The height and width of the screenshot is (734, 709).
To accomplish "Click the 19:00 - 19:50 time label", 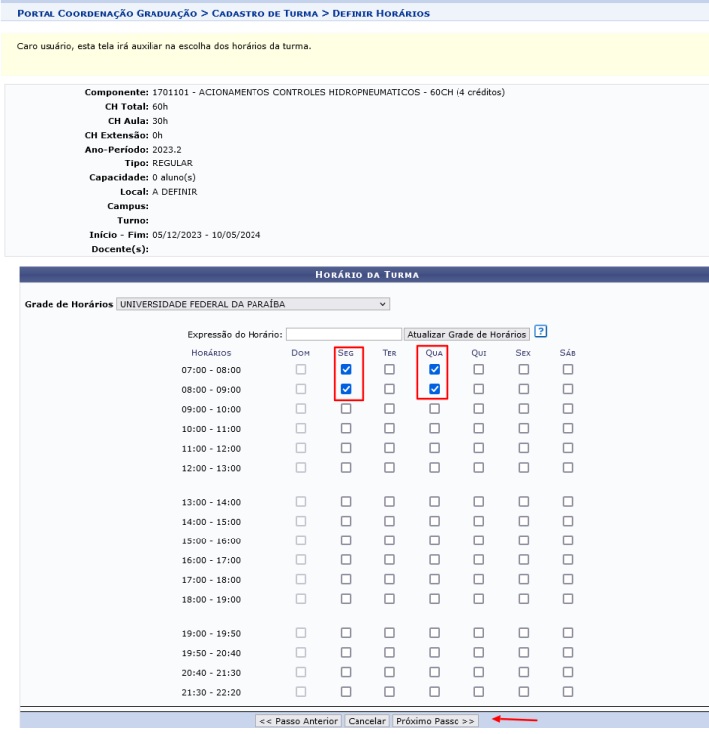I will click(x=211, y=634).
